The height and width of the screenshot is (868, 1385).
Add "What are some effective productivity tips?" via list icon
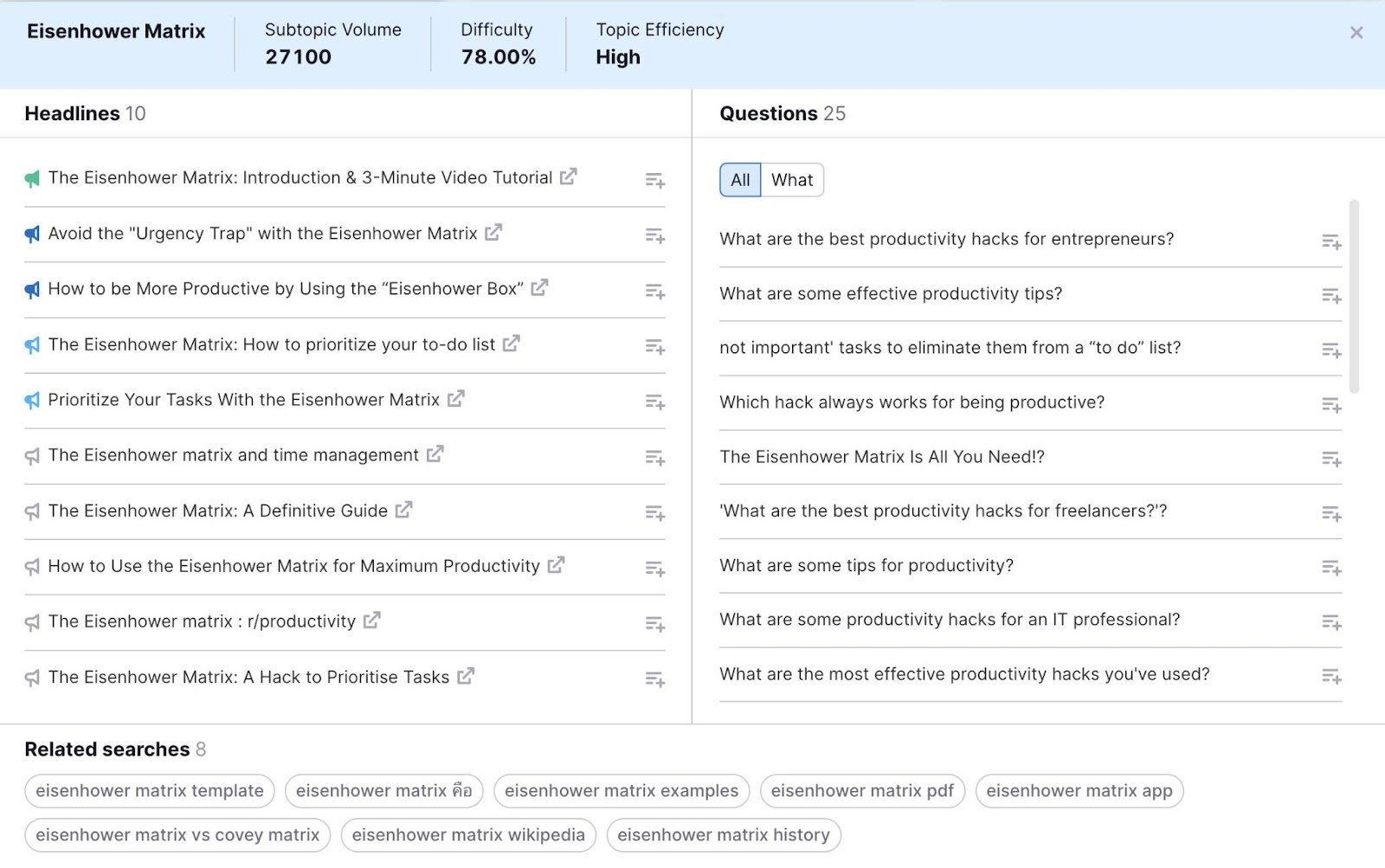[1331, 295]
